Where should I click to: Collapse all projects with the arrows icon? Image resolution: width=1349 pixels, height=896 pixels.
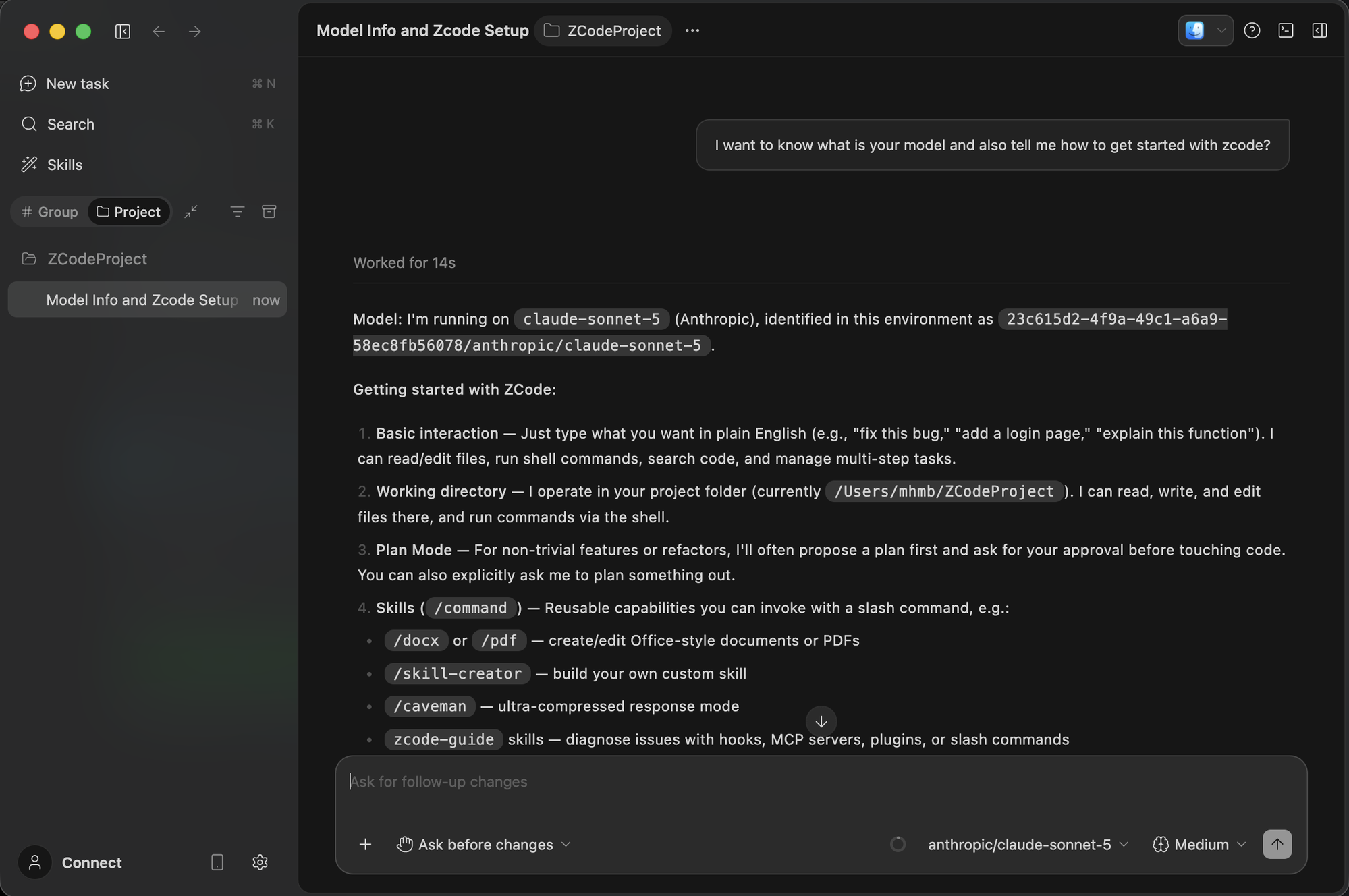click(x=191, y=212)
